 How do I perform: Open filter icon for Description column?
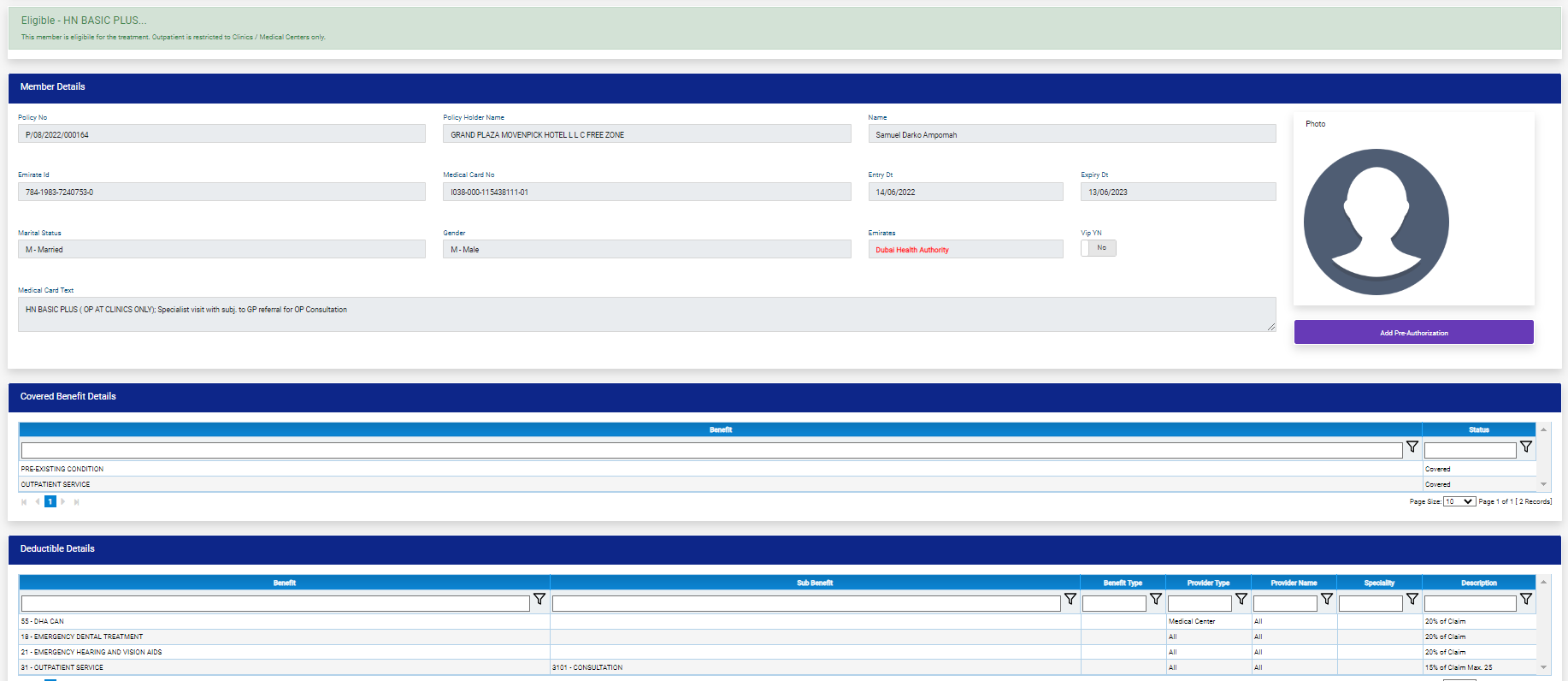point(1525,600)
